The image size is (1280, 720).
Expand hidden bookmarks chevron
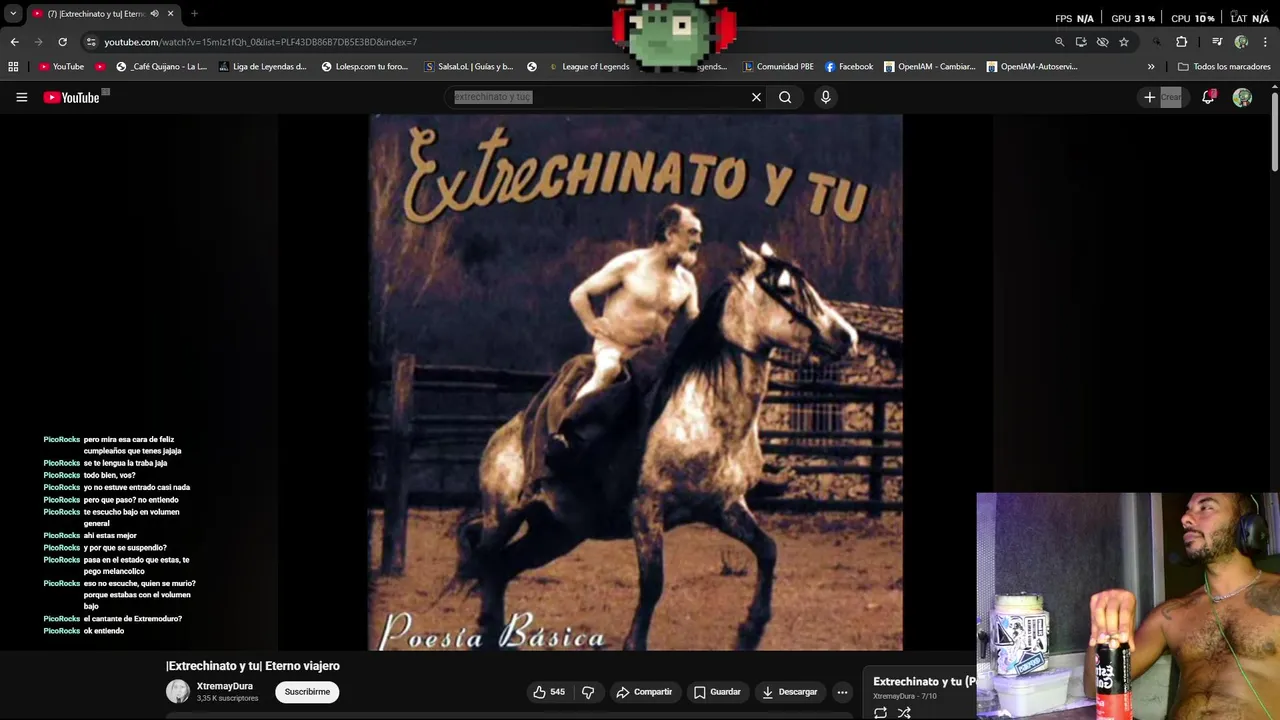1151,67
